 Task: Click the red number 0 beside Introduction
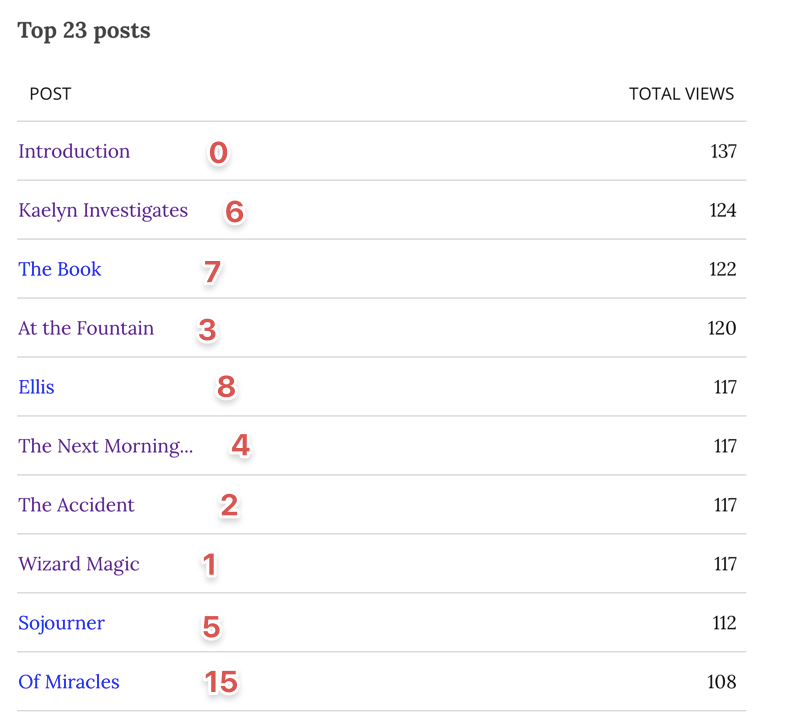click(x=218, y=153)
